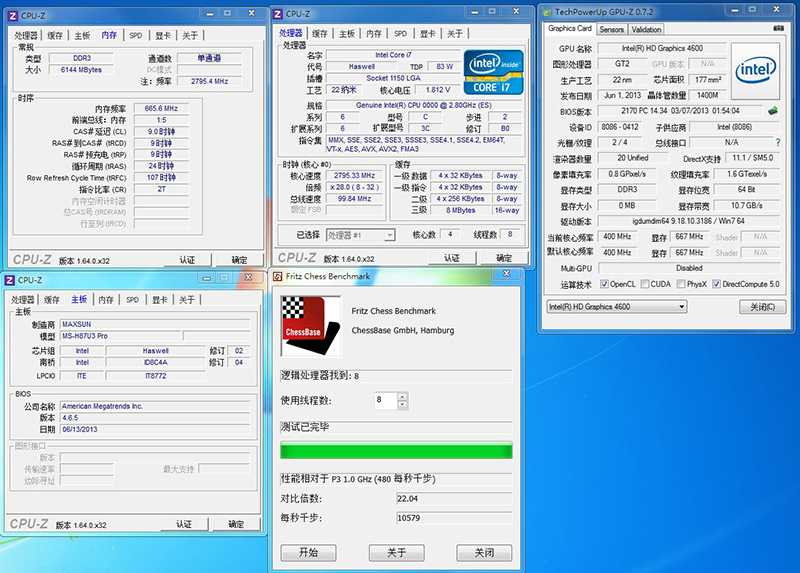Image resolution: width=800 pixels, height=573 pixels.
Task: Close the Fritz Chess Benchmark window
Action: coord(507,275)
